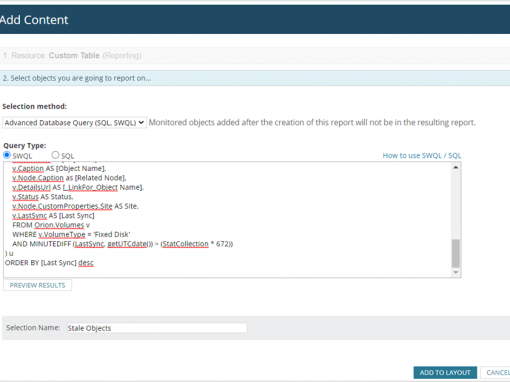
Task: Place cursor on the WHERE v.VolumeType line
Action: [x=71, y=234]
